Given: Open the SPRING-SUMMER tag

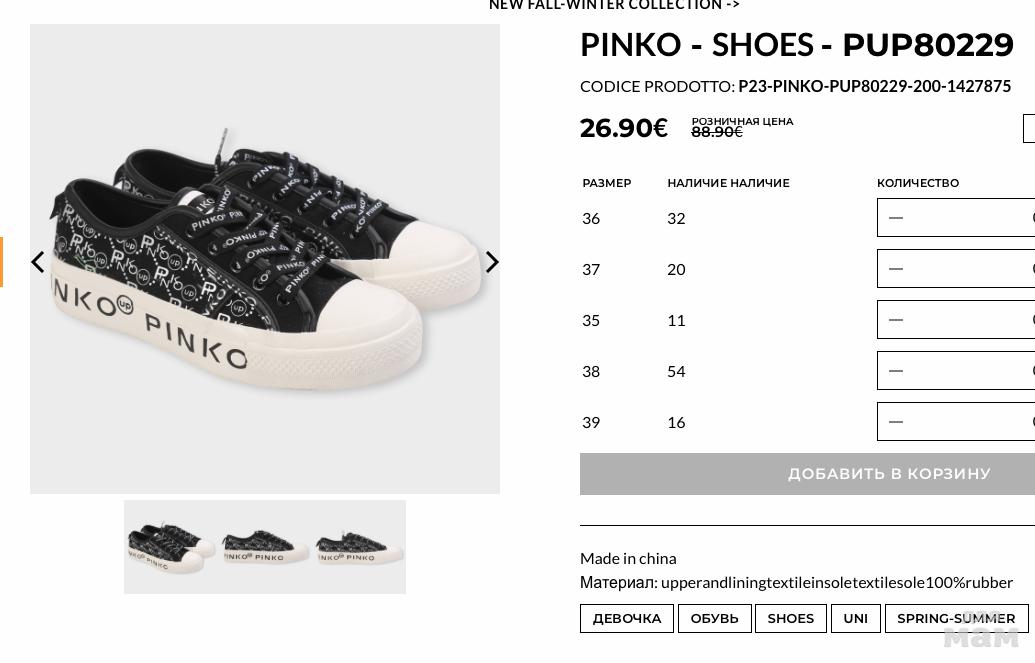Looking at the screenshot, I should [956, 619].
